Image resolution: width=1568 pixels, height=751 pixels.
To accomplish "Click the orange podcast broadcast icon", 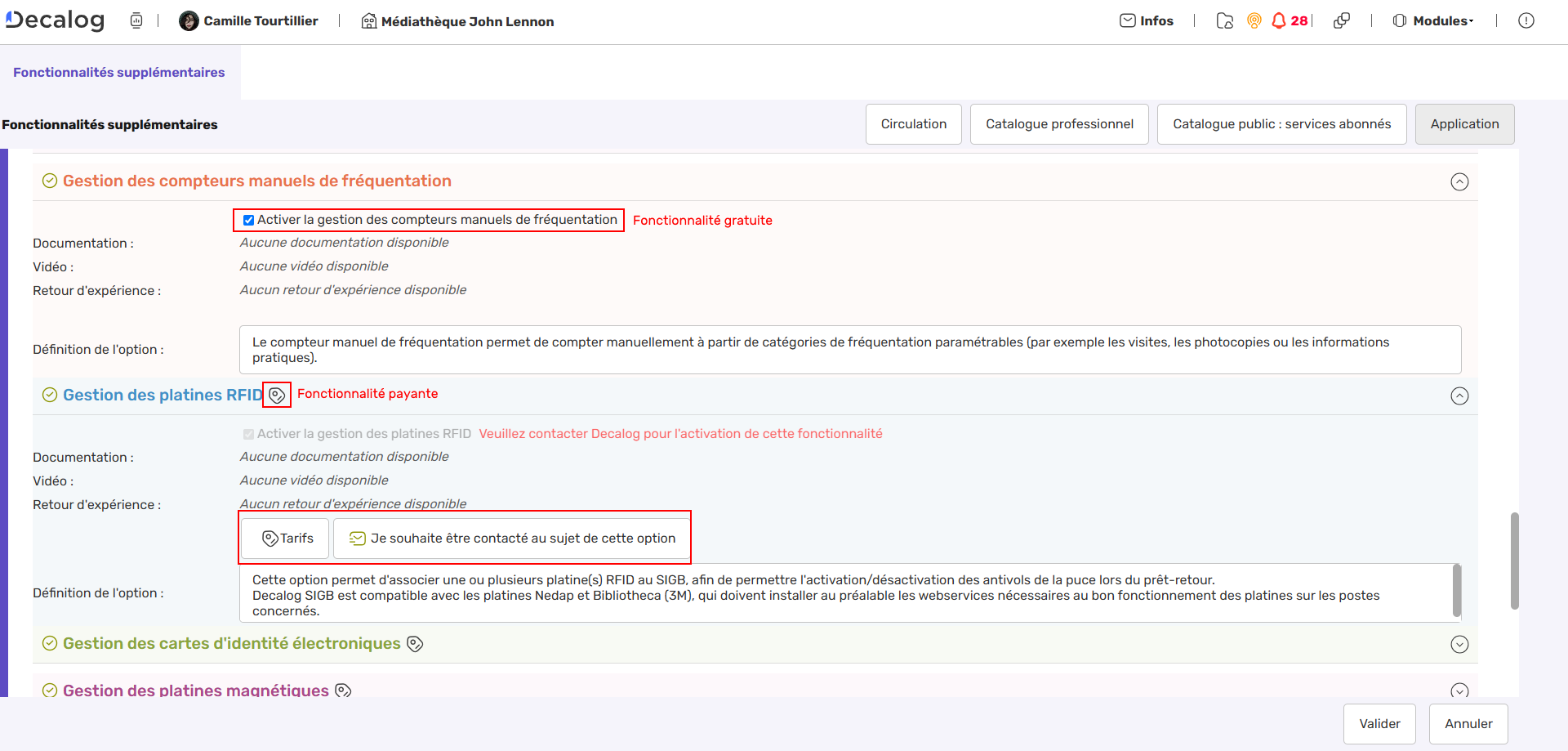I will tap(1254, 20).
